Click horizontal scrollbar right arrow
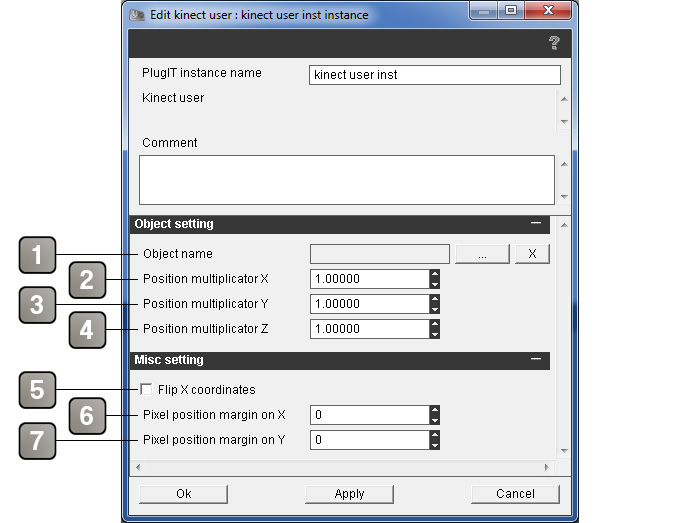Screen dimensions: 700x523 click(546, 467)
